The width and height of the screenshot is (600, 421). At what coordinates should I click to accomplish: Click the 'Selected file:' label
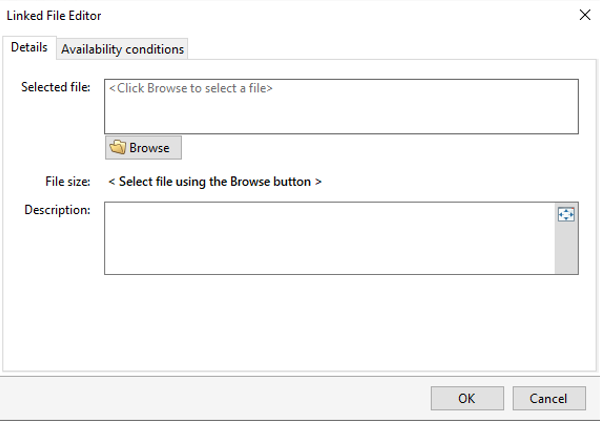tap(56, 87)
